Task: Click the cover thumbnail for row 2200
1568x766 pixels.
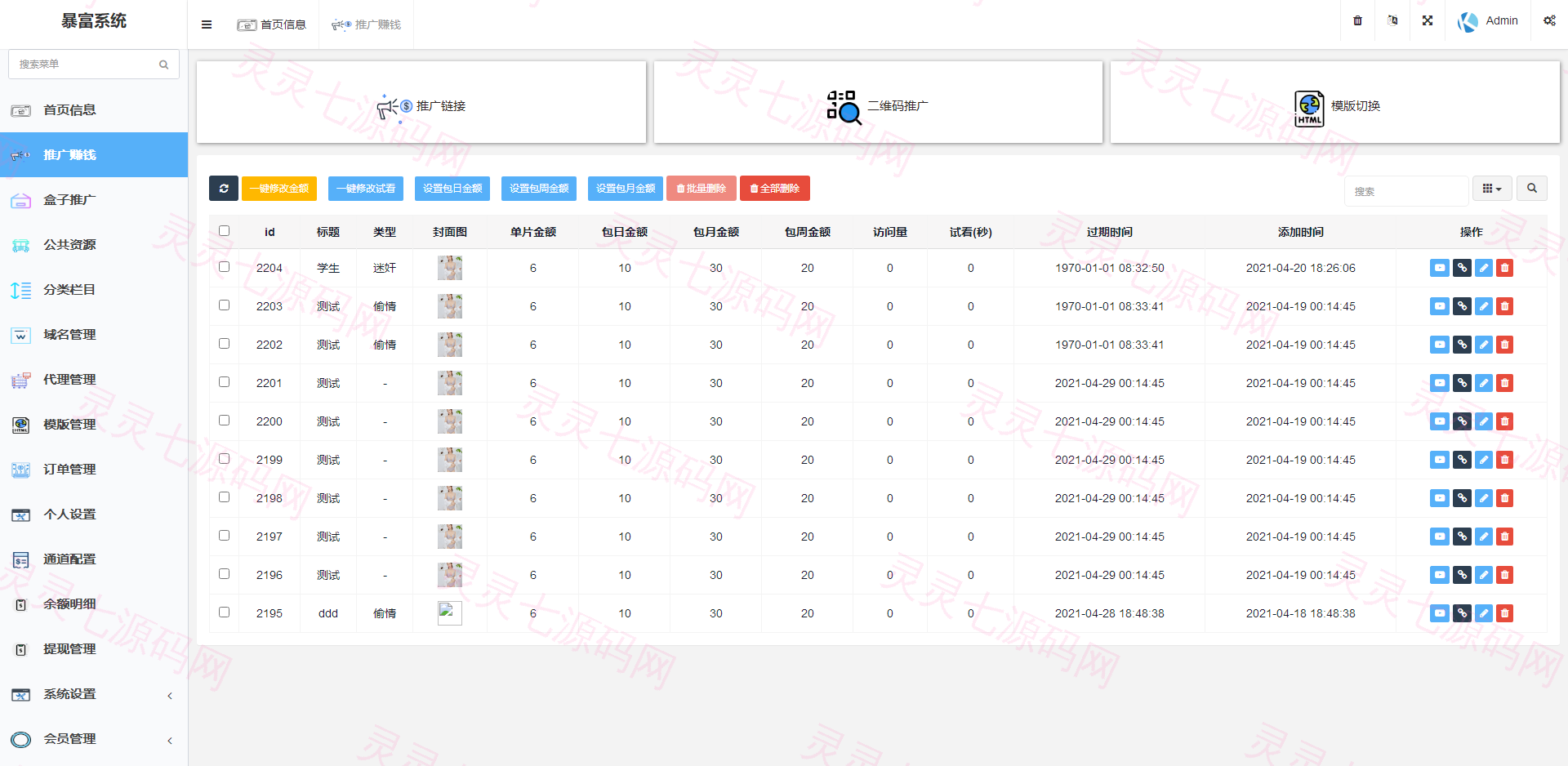Action: (450, 421)
